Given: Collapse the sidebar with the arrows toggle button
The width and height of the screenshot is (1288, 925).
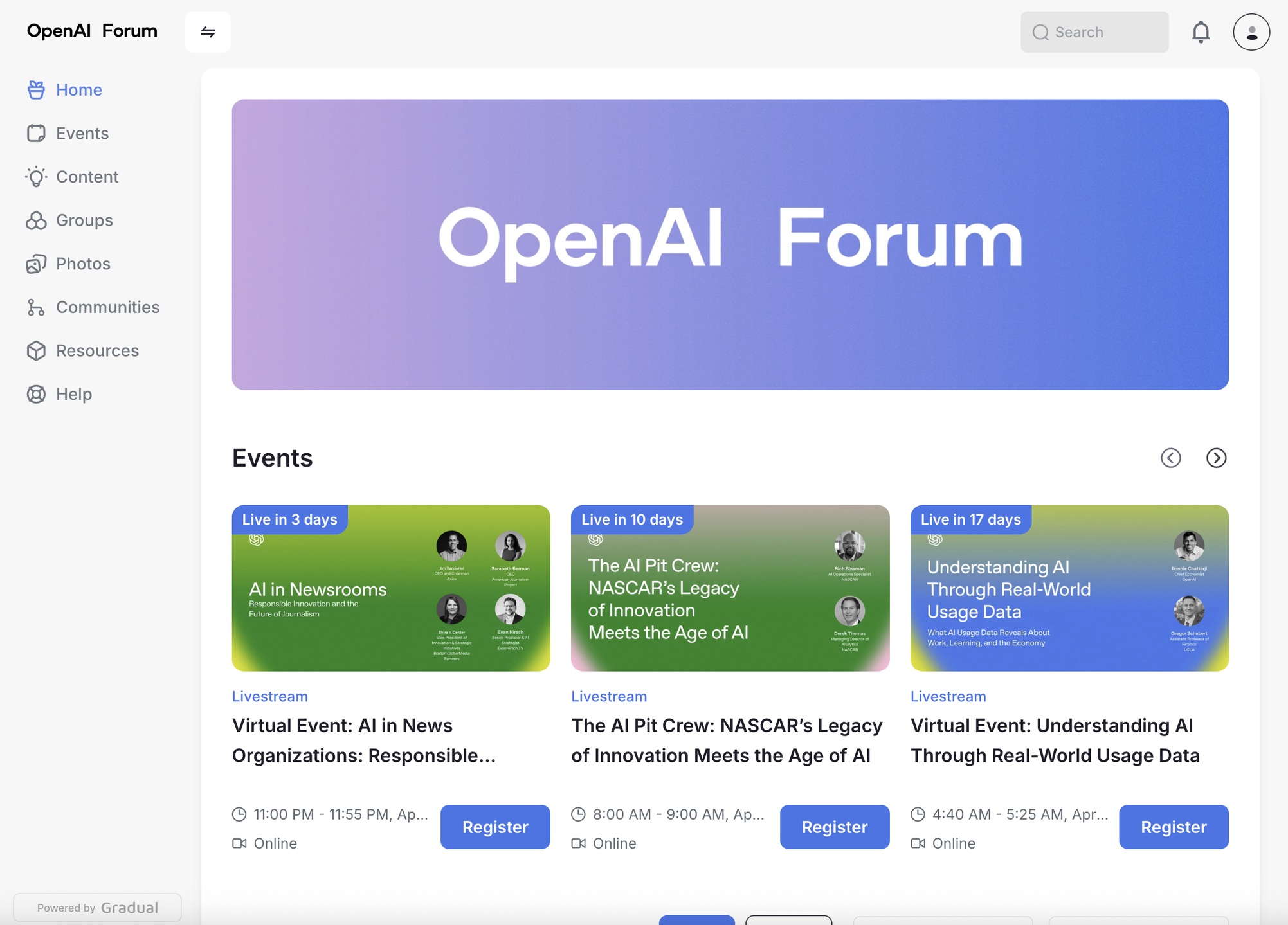Looking at the screenshot, I should (x=208, y=31).
